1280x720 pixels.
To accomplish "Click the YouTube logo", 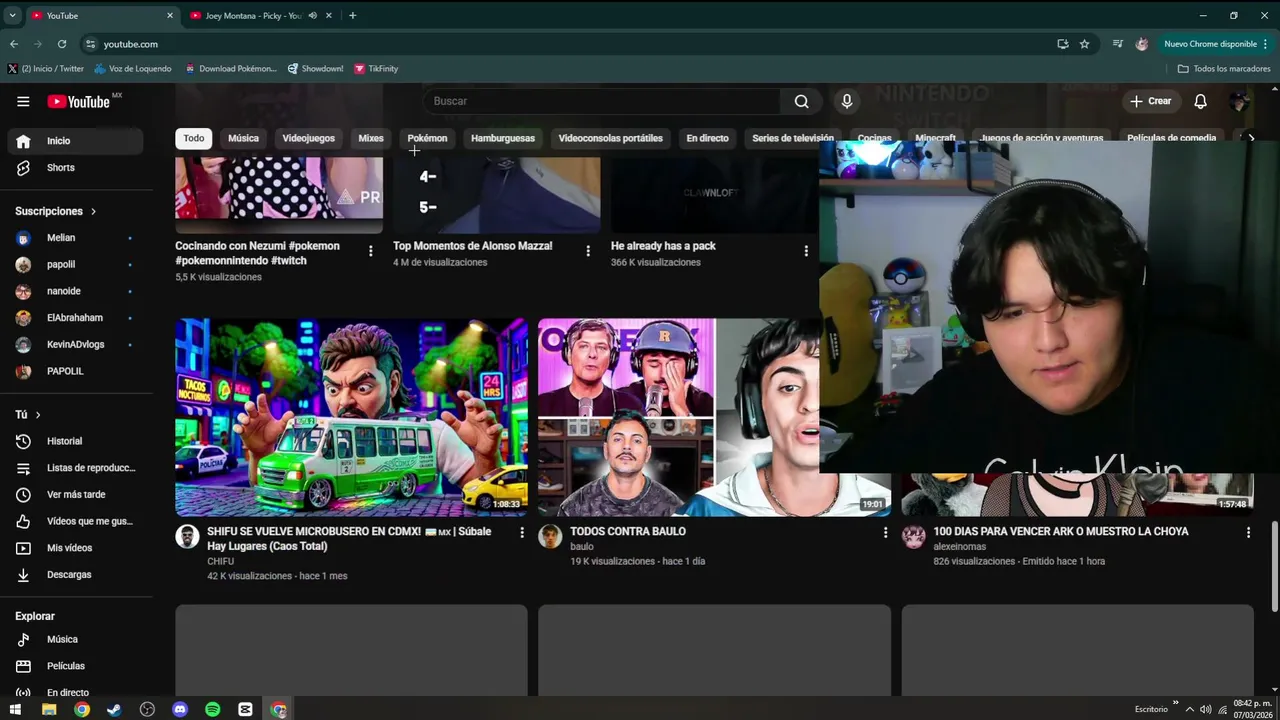I will click(x=78, y=101).
